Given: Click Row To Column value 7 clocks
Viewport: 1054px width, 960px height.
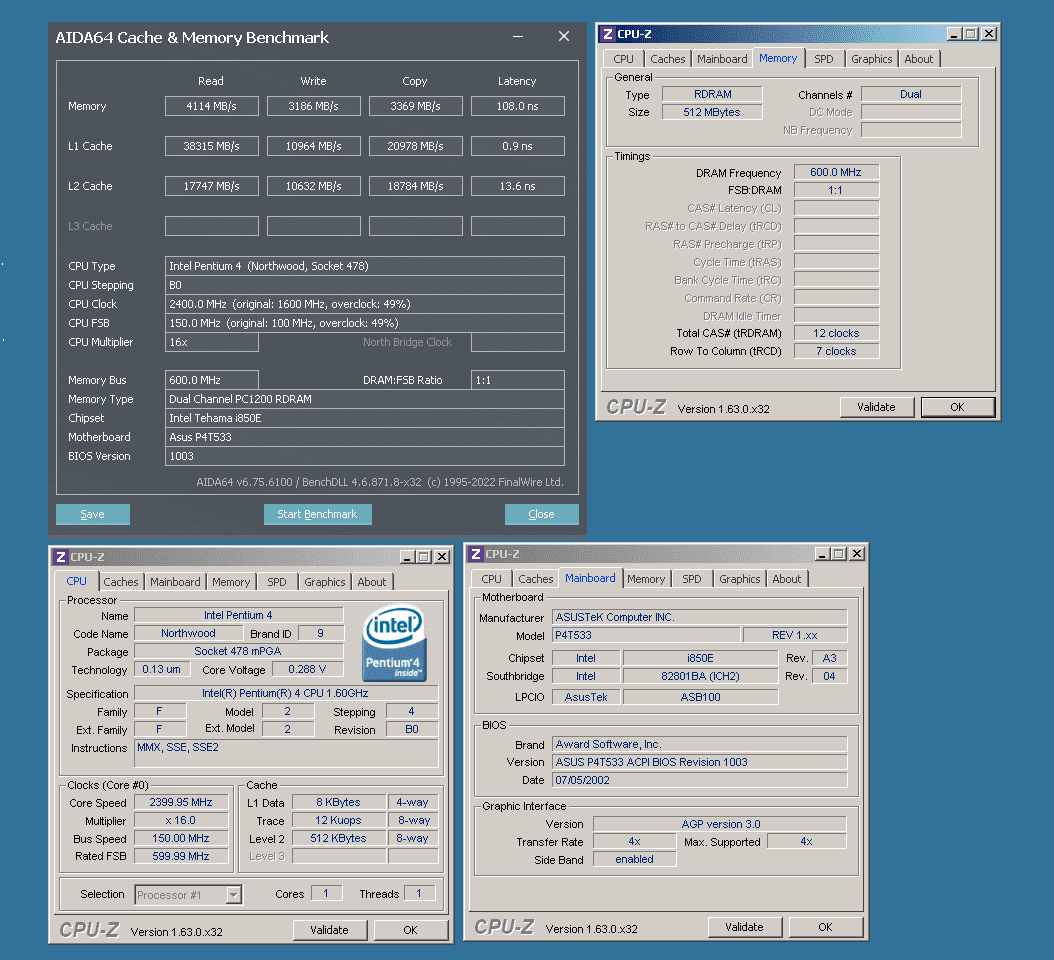Looking at the screenshot, I should [836, 351].
